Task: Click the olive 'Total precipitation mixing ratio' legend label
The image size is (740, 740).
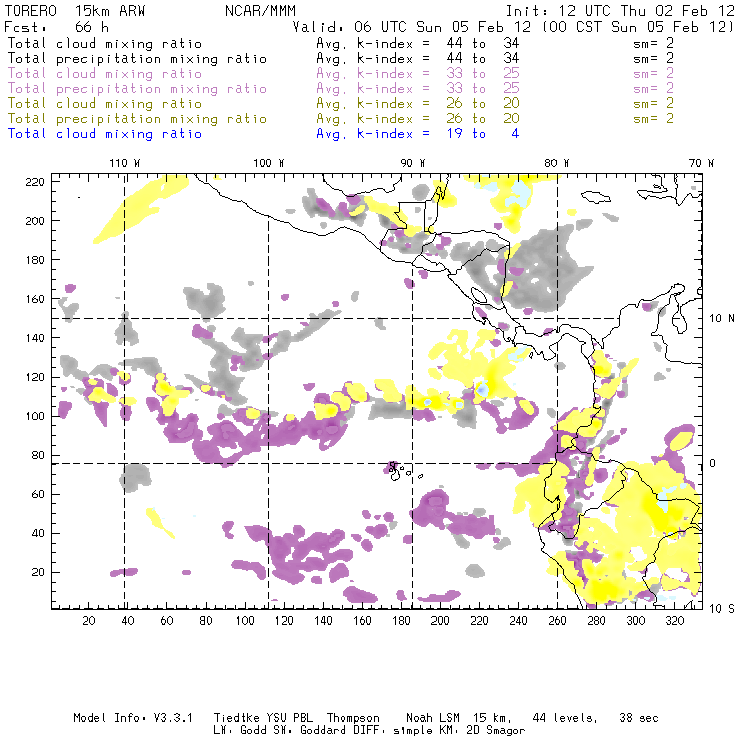Action: pyautogui.click(x=137, y=119)
